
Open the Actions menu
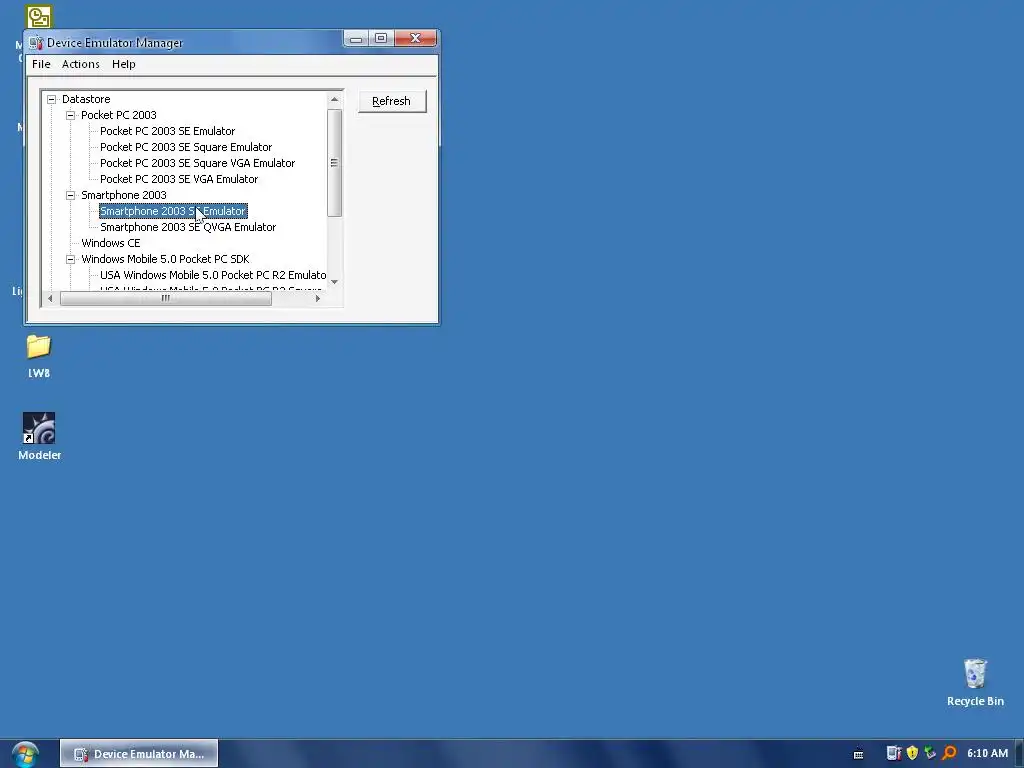click(x=80, y=64)
